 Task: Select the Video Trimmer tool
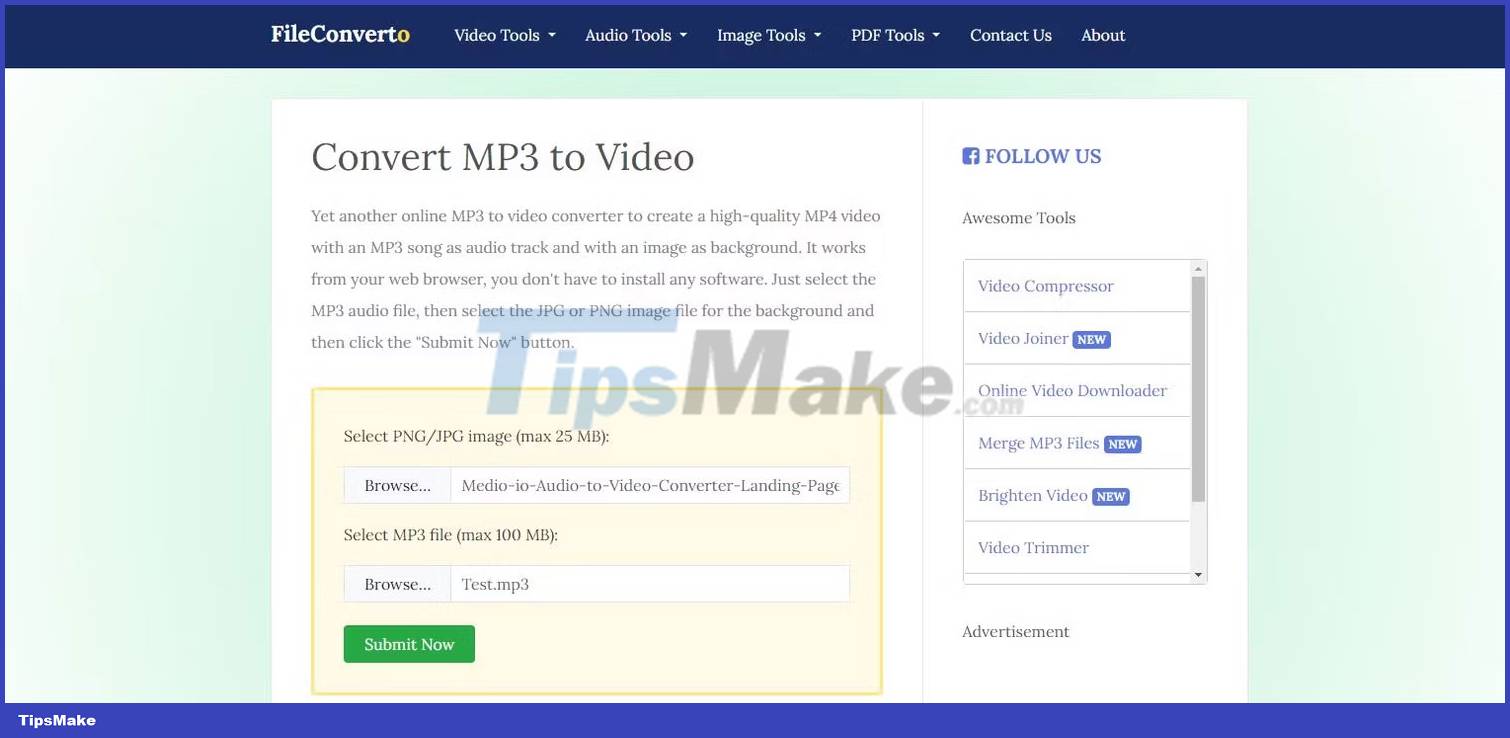[x=1032, y=547]
